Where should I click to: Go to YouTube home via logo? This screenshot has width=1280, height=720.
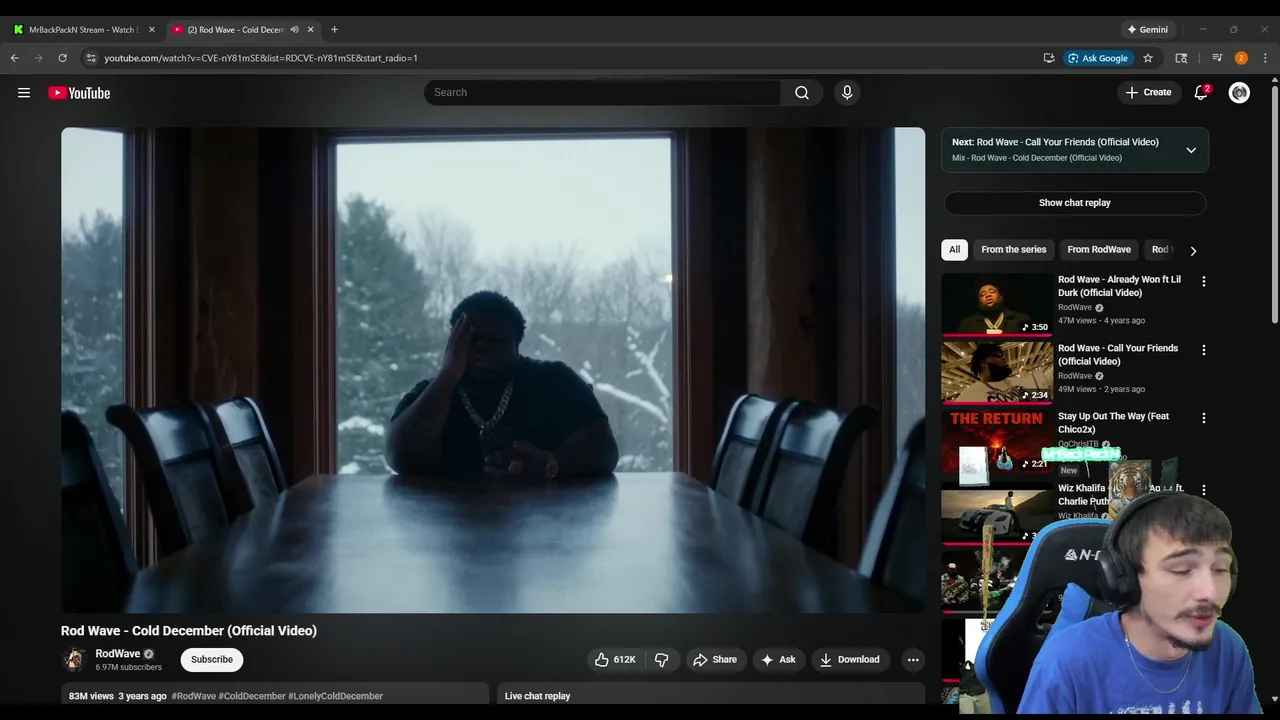[x=79, y=93]
